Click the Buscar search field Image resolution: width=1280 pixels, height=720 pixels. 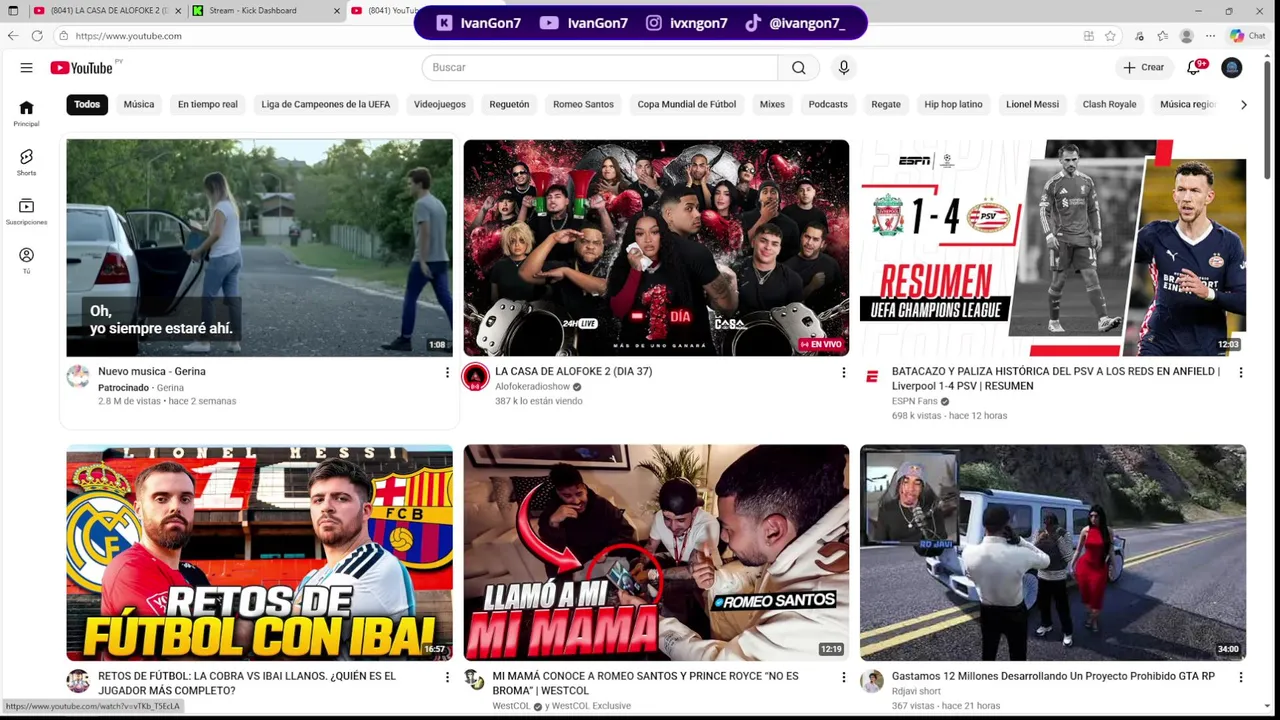[x=600, y=67]
